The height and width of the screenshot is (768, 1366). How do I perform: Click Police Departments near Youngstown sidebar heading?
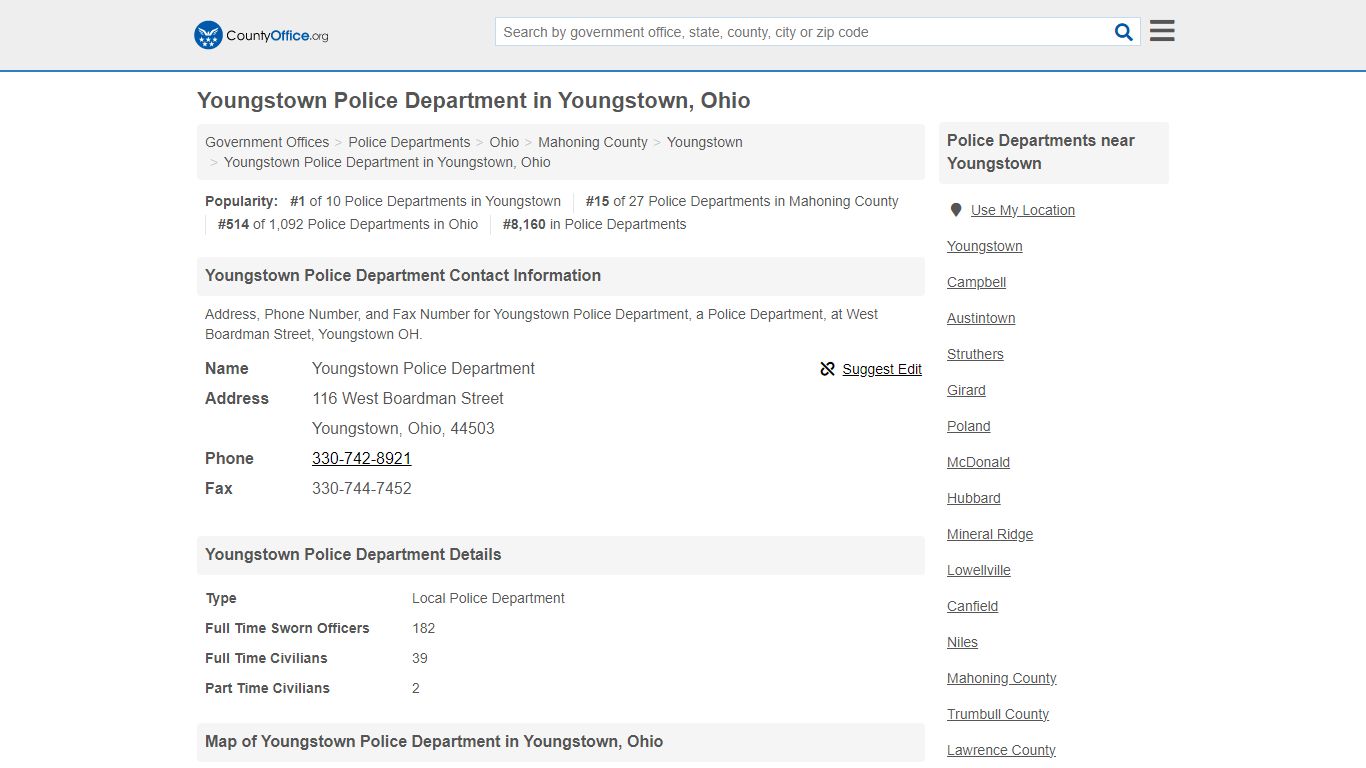pyautogui.click(x=1041, y=152)
